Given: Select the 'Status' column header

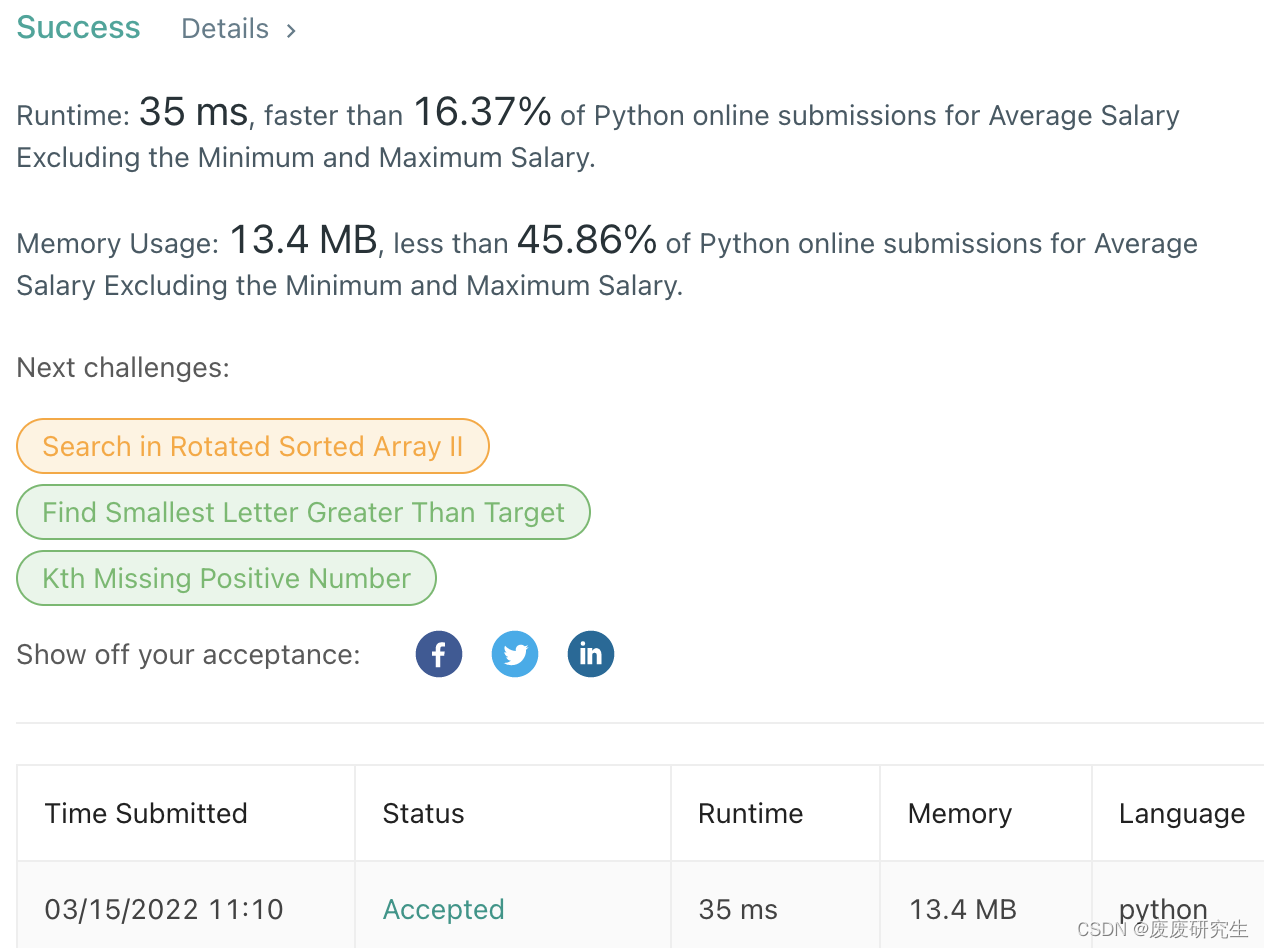Looking at the screenshot, I should click(423, 813).
